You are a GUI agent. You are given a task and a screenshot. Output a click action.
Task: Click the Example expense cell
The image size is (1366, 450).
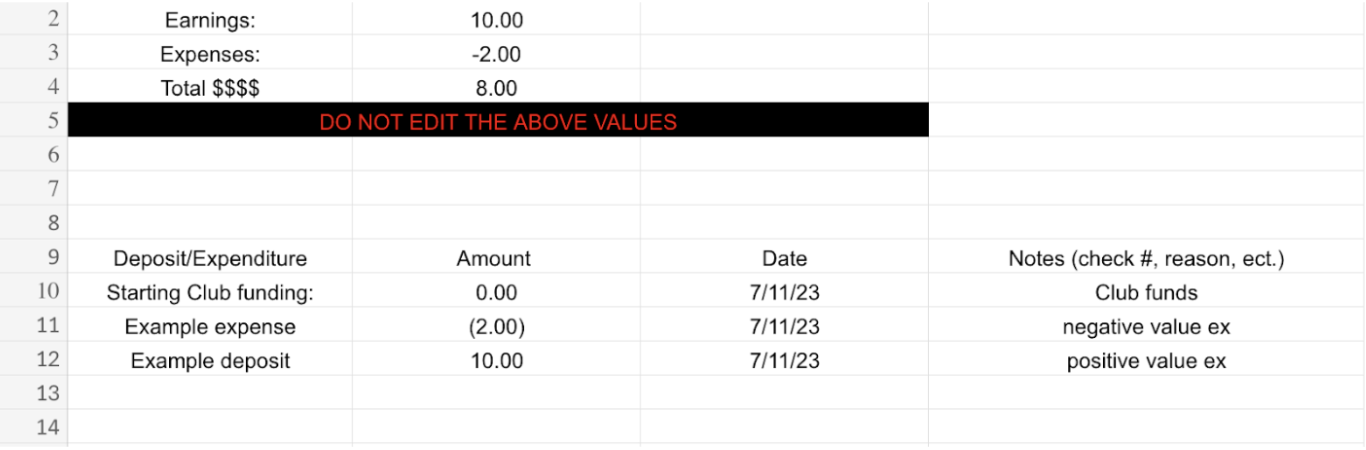(210, 327)
